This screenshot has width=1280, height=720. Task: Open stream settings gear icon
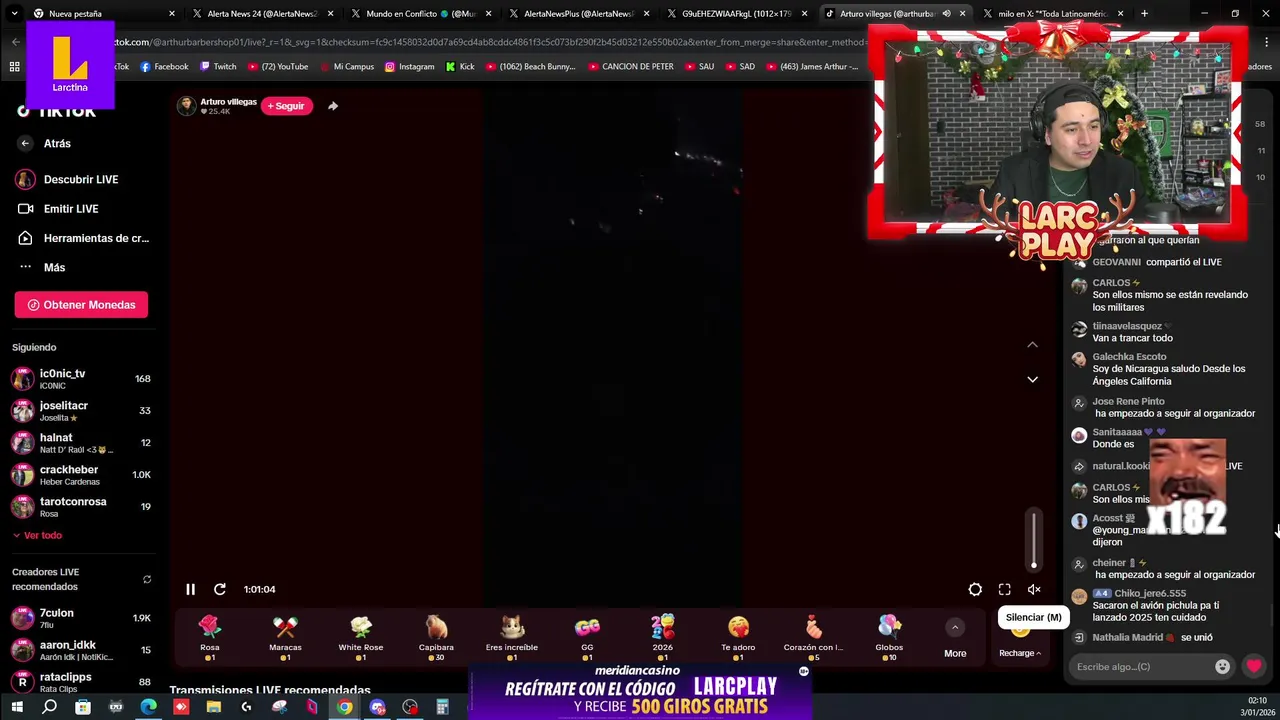tap(975, 590)
